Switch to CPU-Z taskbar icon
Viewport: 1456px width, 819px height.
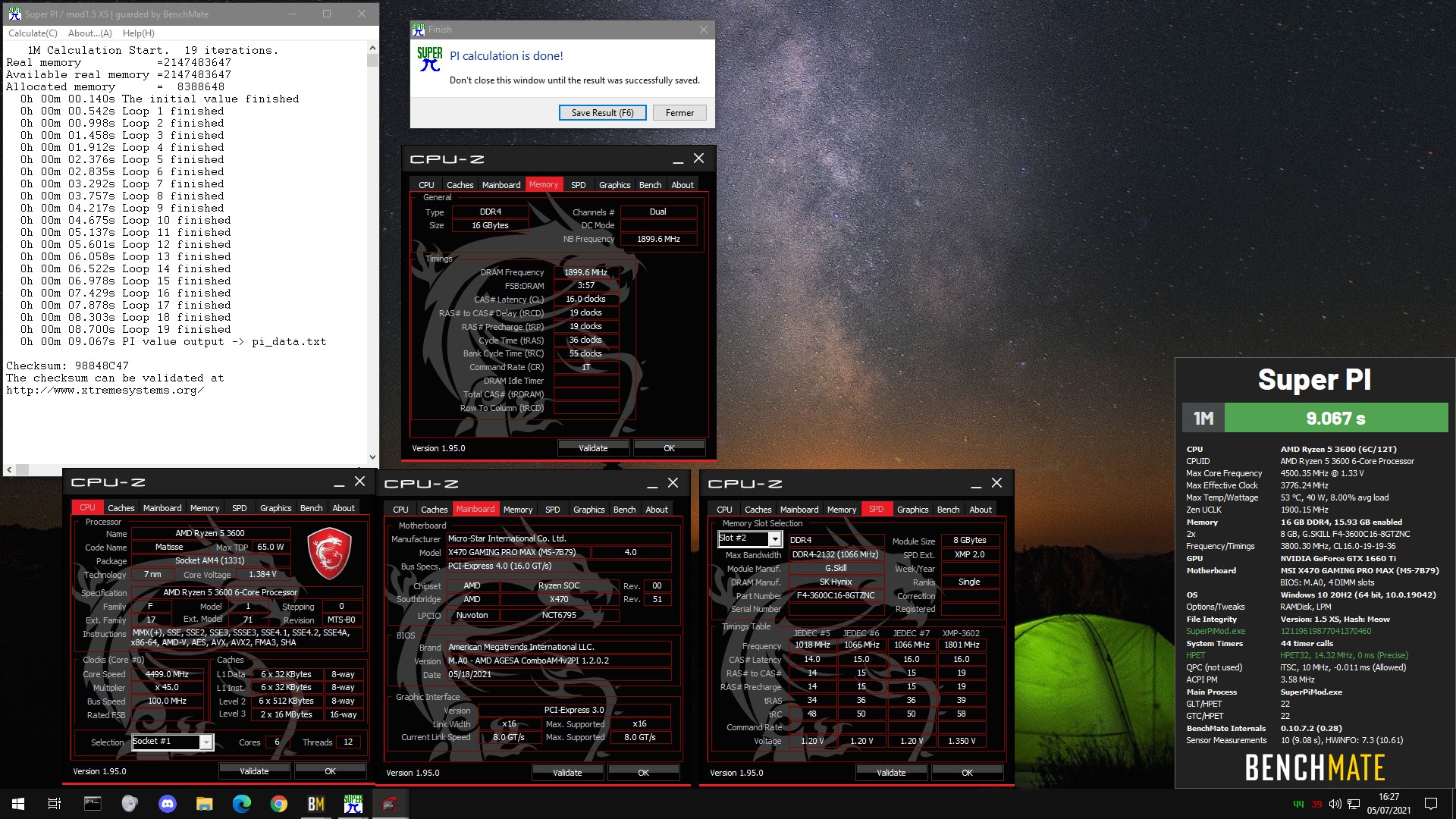click(390, 804)
